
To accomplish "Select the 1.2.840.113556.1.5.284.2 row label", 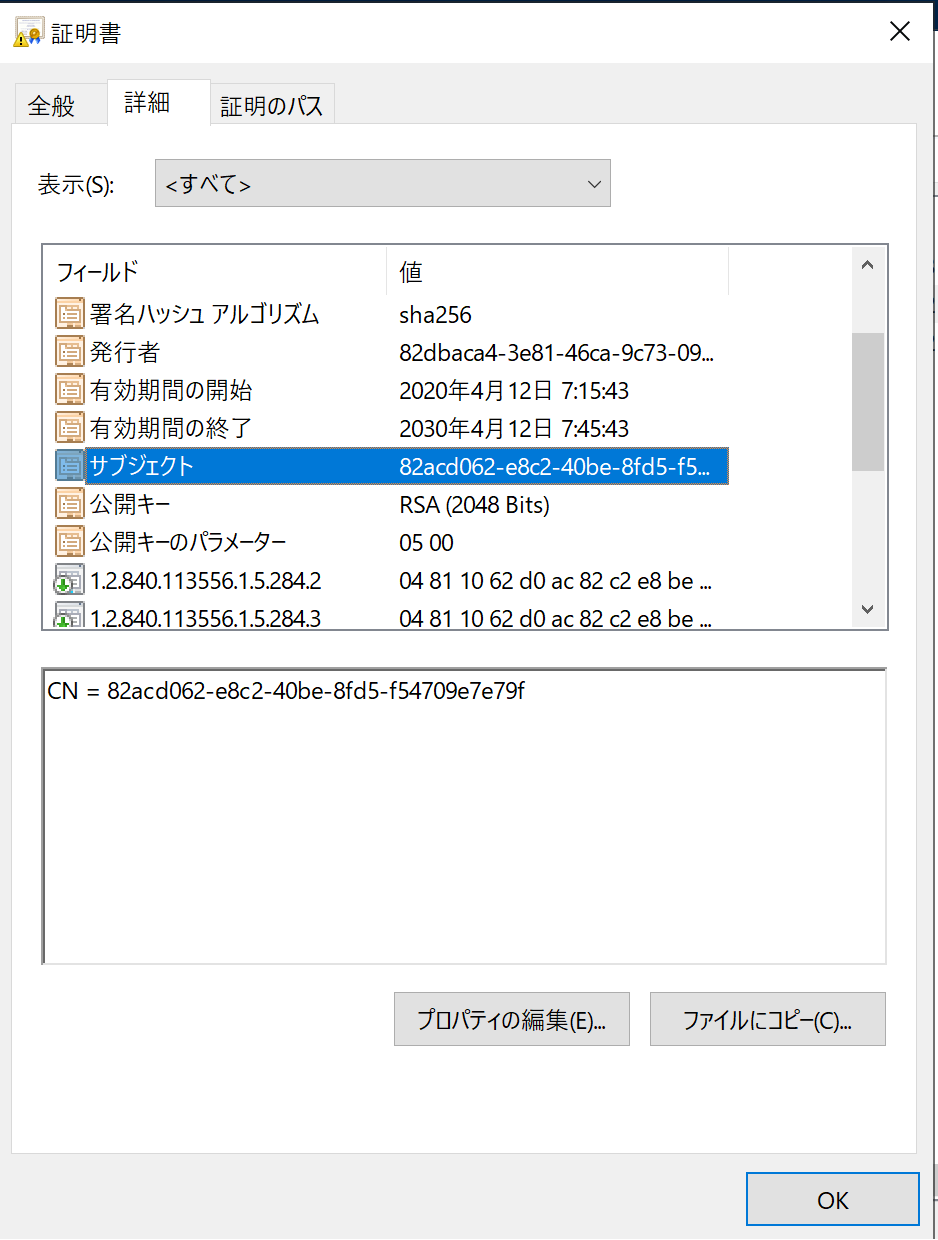I will (205, 580).
